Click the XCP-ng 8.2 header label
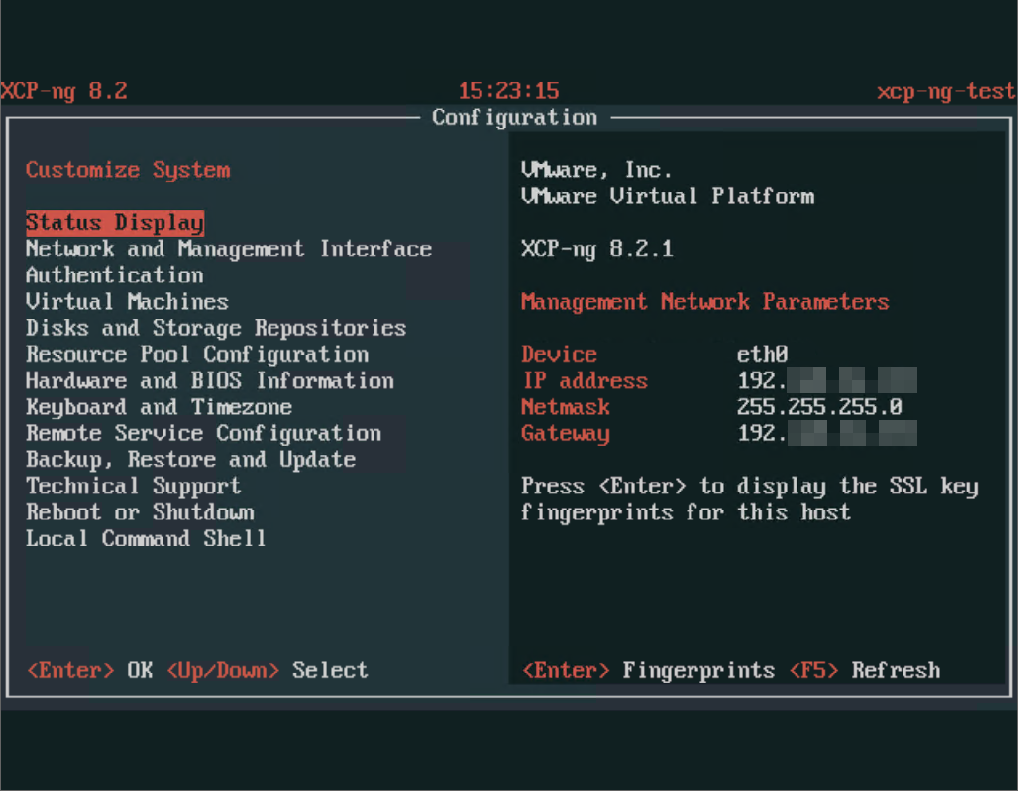This screenshot has height=791, width=1018. click(x=64, y=91)
